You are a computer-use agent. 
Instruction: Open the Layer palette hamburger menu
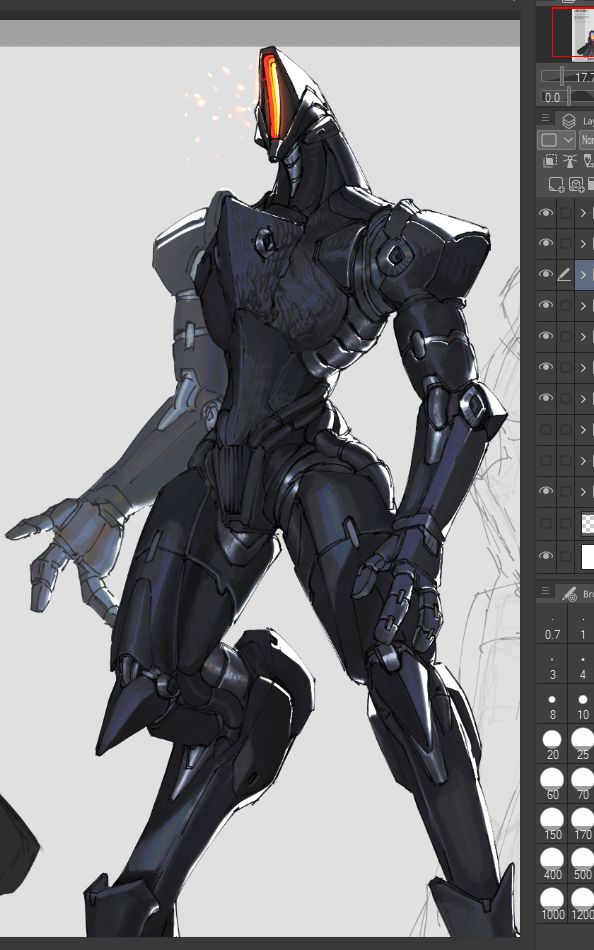(x=545, y=119)
